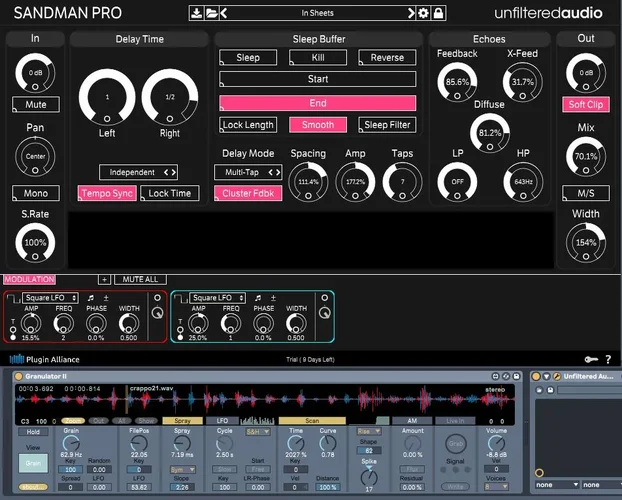Select the MODULATION tab

click(x=29, y=280)
